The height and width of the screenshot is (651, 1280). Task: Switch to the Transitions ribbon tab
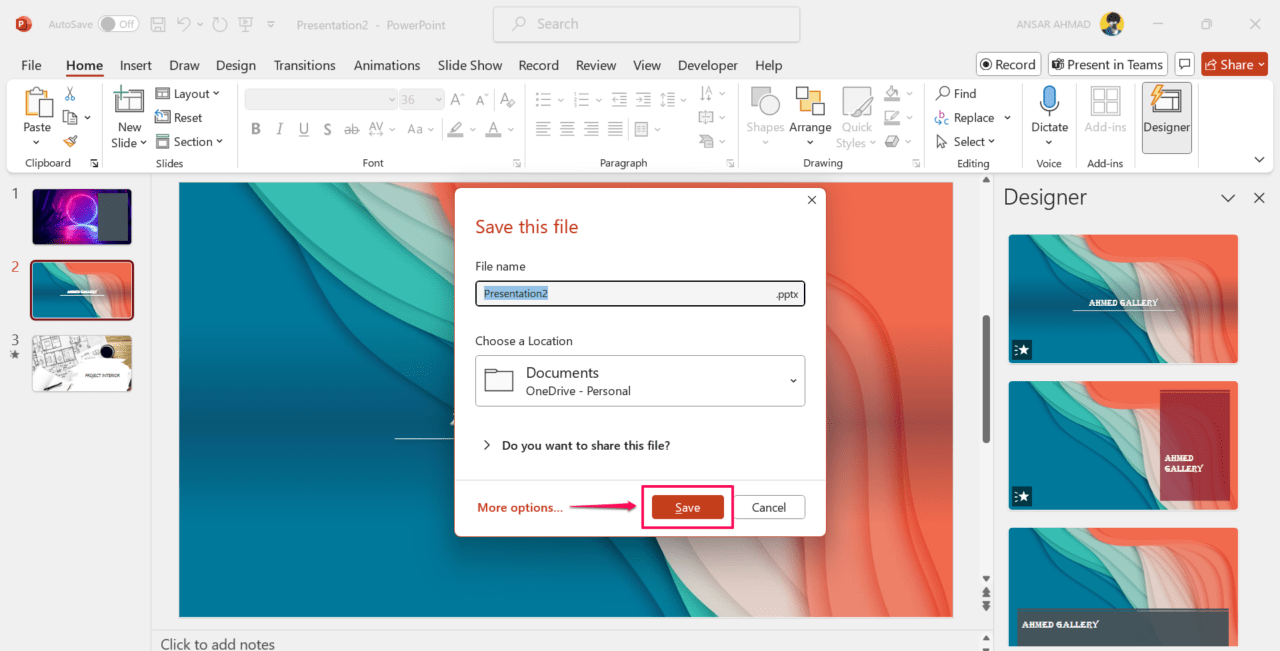304,65
